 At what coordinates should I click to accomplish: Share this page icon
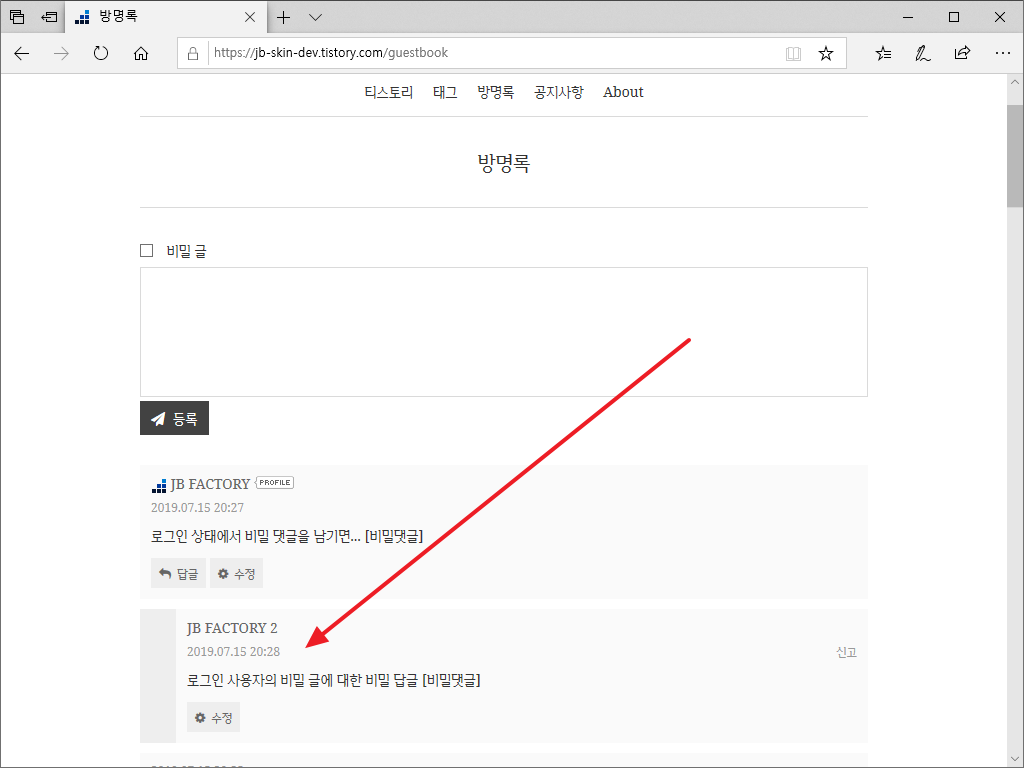[962, 53]
